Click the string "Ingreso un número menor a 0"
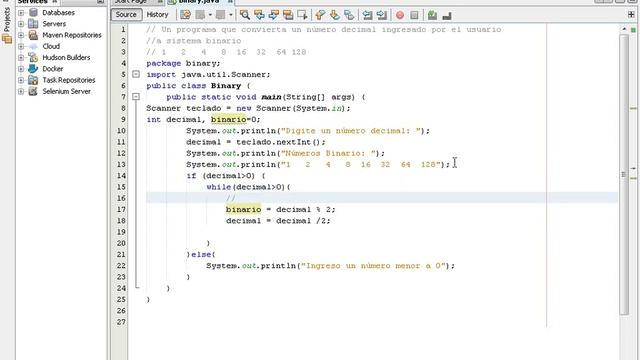Image resolution: width=640 pixels, height=360 pixels. point(373,266)
